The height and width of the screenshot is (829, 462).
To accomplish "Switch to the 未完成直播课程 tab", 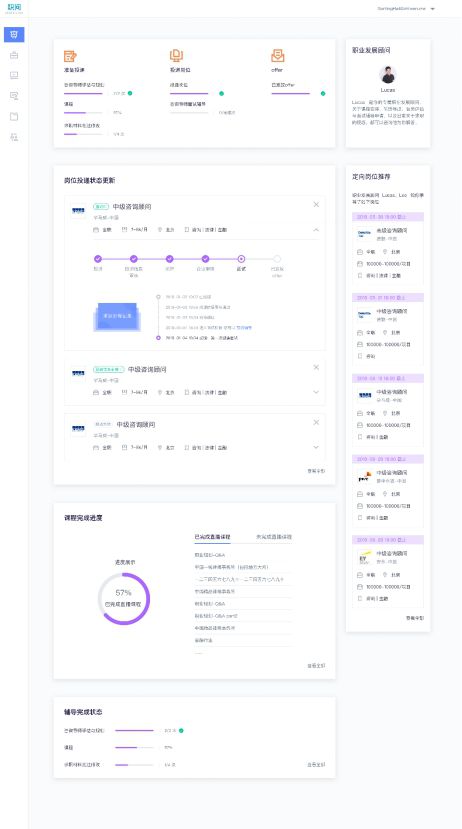I will [274, 537].
